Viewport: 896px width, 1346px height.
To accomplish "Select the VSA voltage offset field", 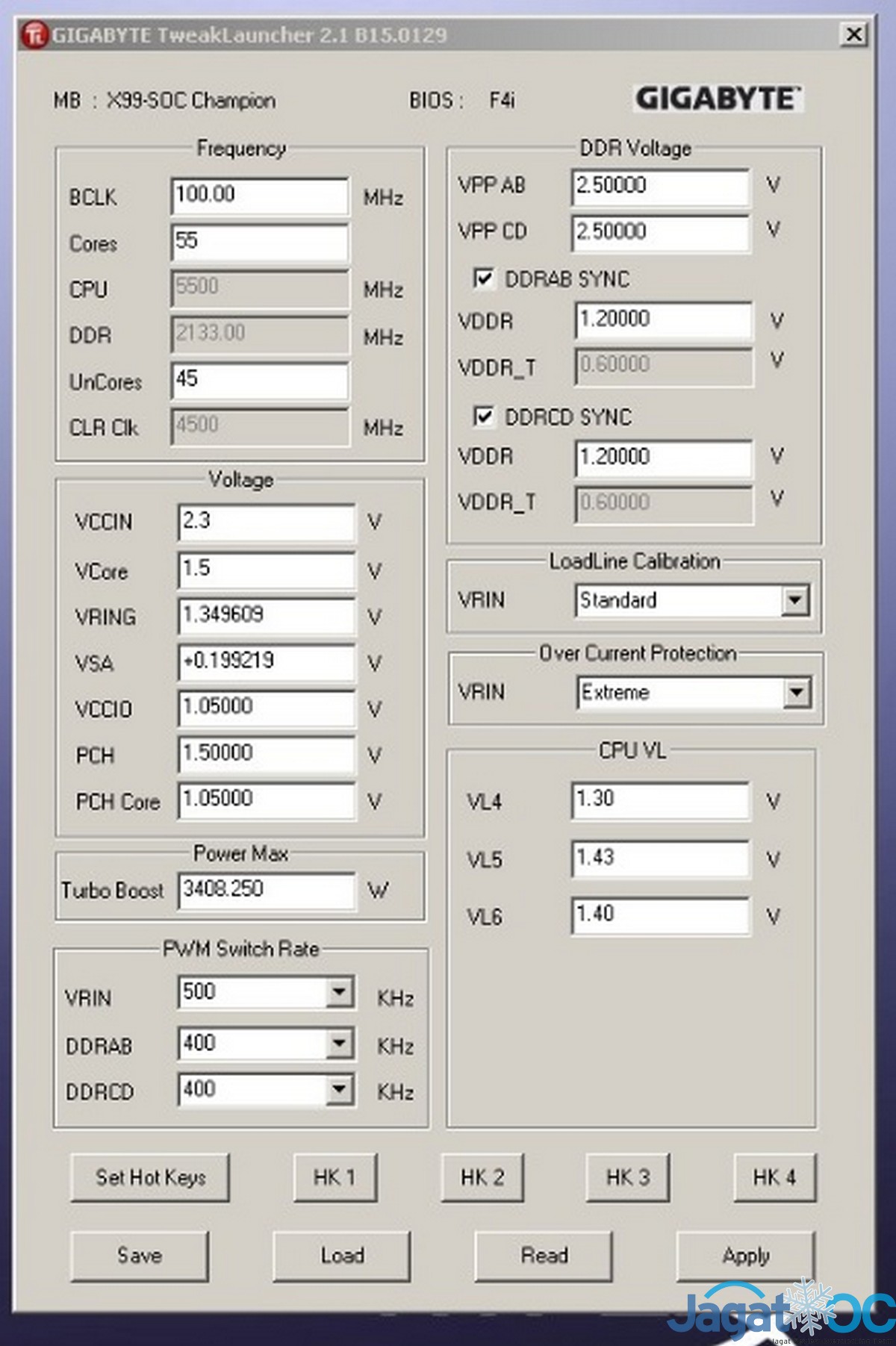I will coord(267,663).
